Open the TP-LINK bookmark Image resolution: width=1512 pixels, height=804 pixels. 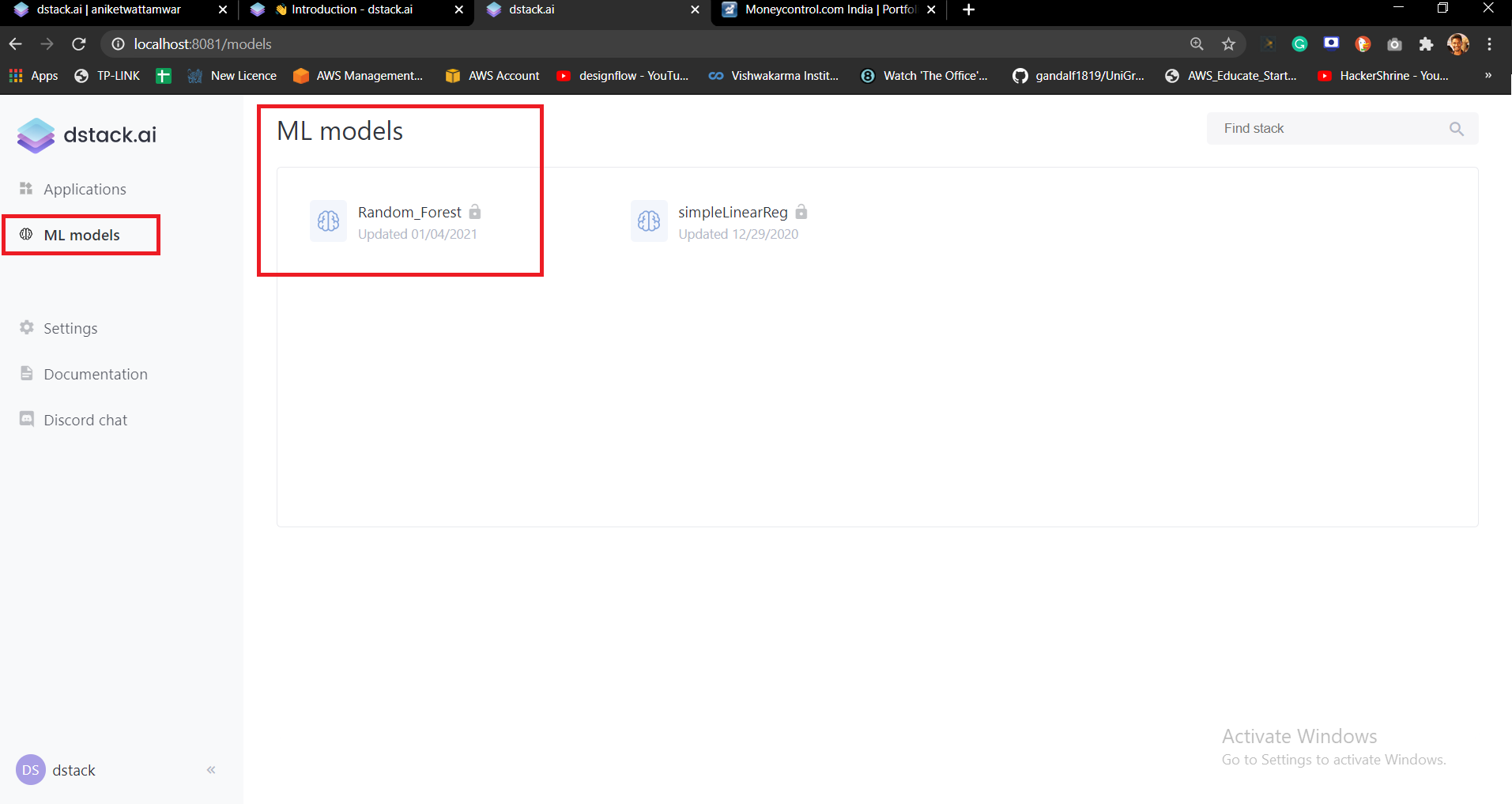[x=107, y=76]
